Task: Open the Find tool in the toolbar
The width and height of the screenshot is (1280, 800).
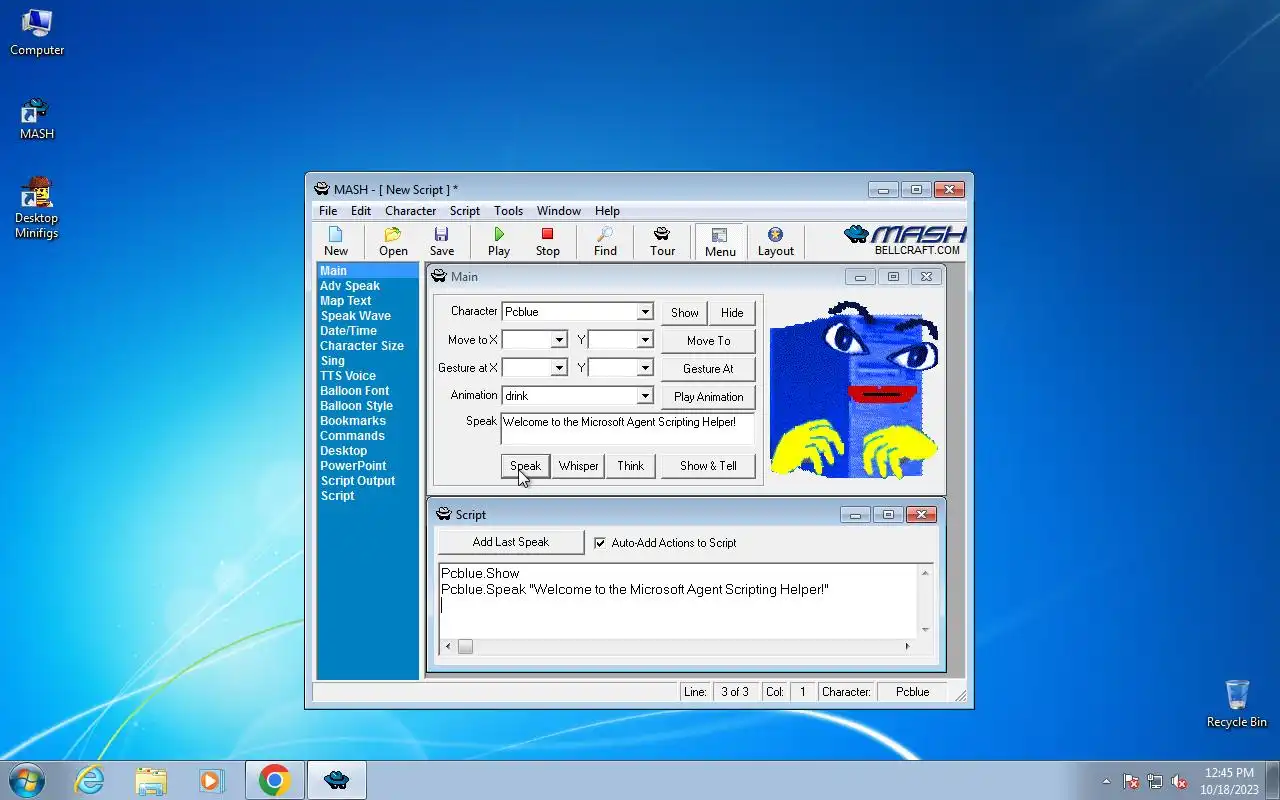Action: (605, 241)
